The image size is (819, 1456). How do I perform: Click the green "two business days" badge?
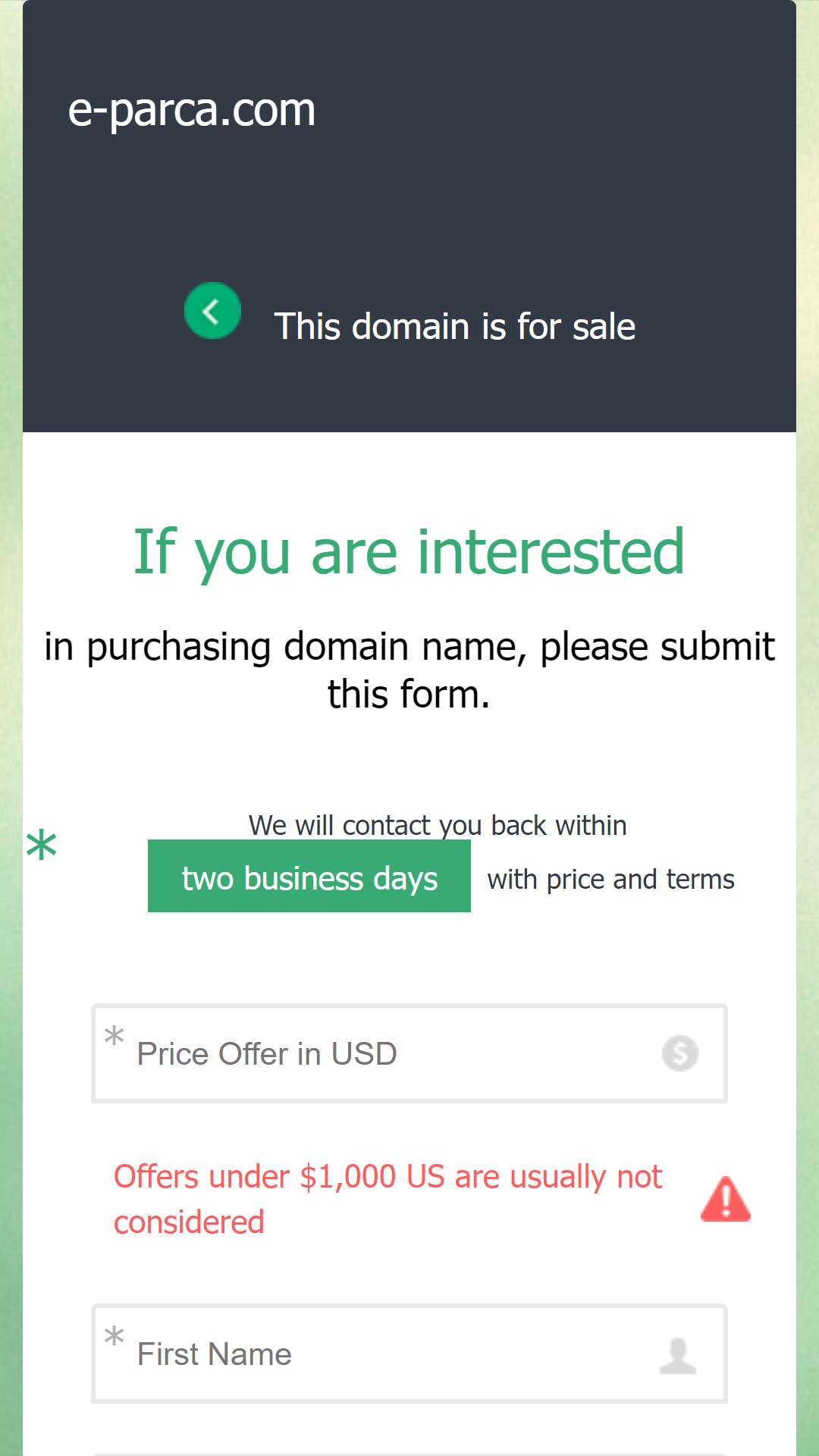[309, 876]
